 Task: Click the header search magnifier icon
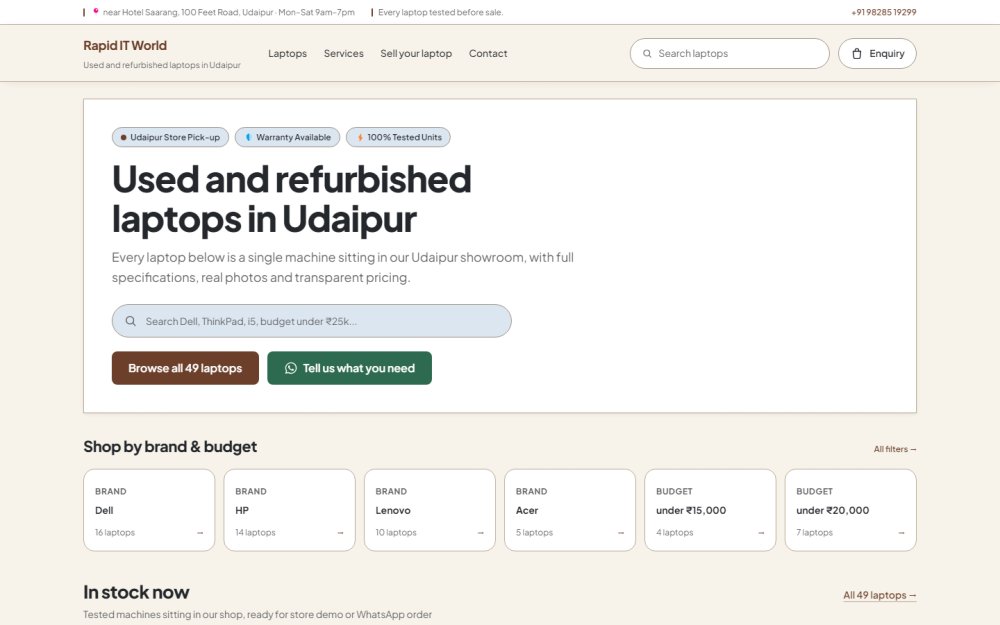pyautogui.click(x=647, y=54)
